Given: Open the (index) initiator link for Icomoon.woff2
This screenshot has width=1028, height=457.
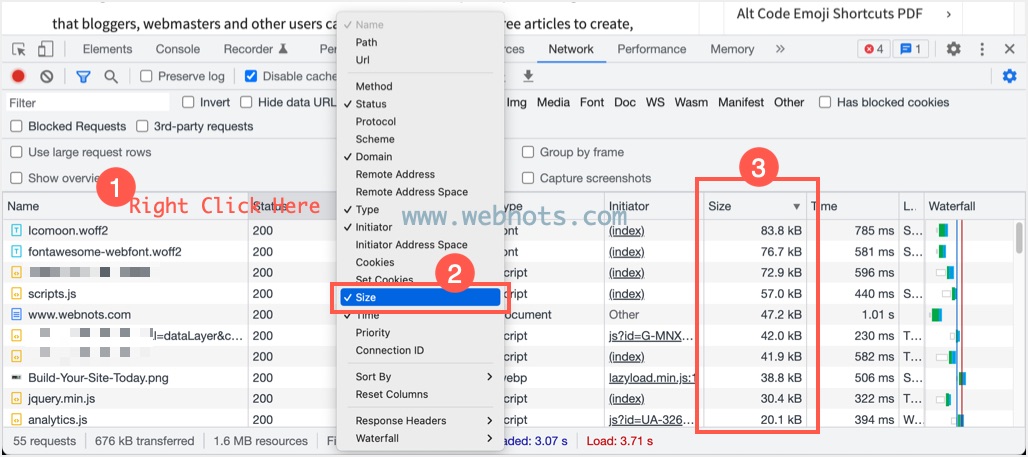Looking at the screenshot, I should coord(626,231).
